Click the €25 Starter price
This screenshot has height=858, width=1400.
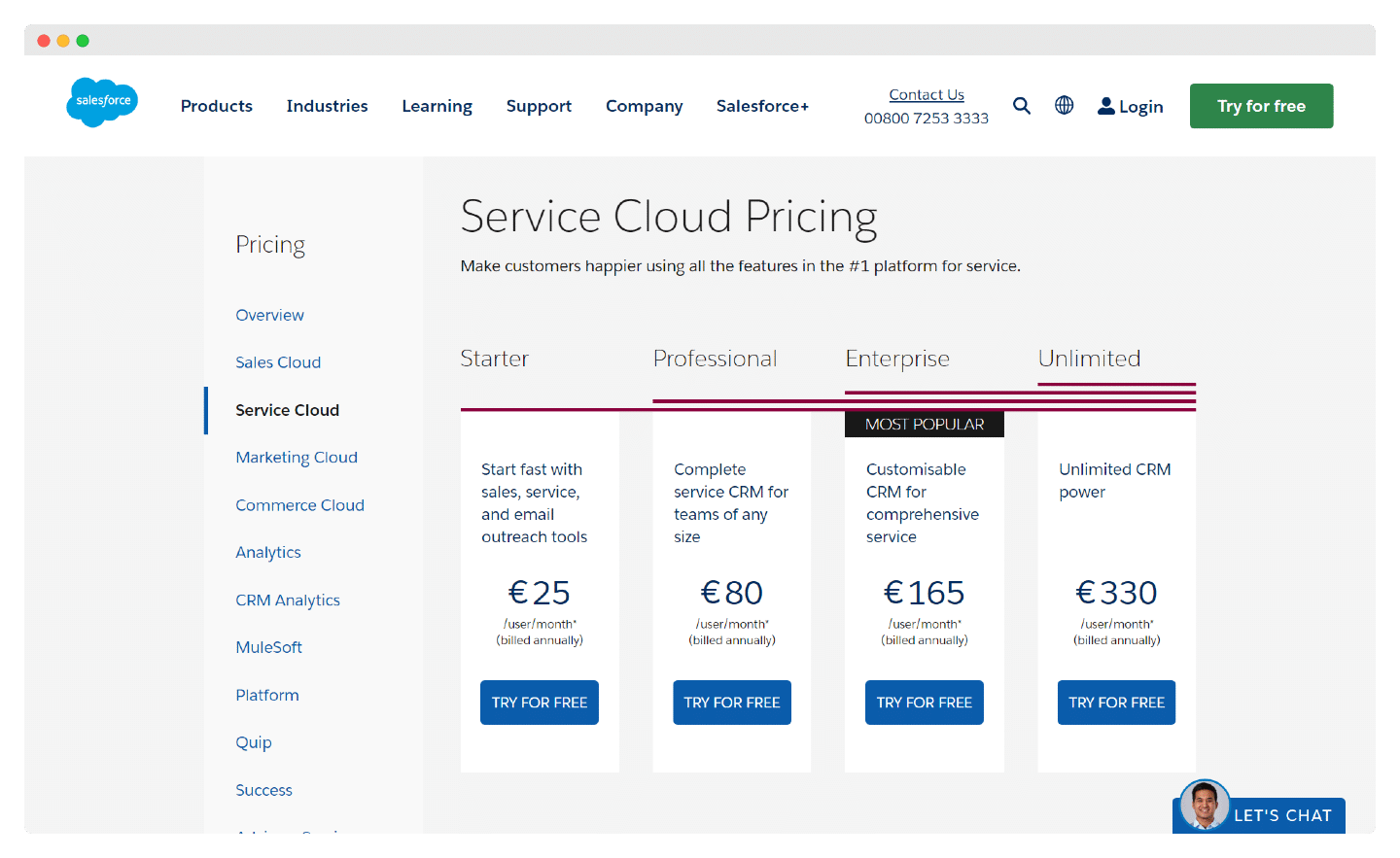coord(540,593)
